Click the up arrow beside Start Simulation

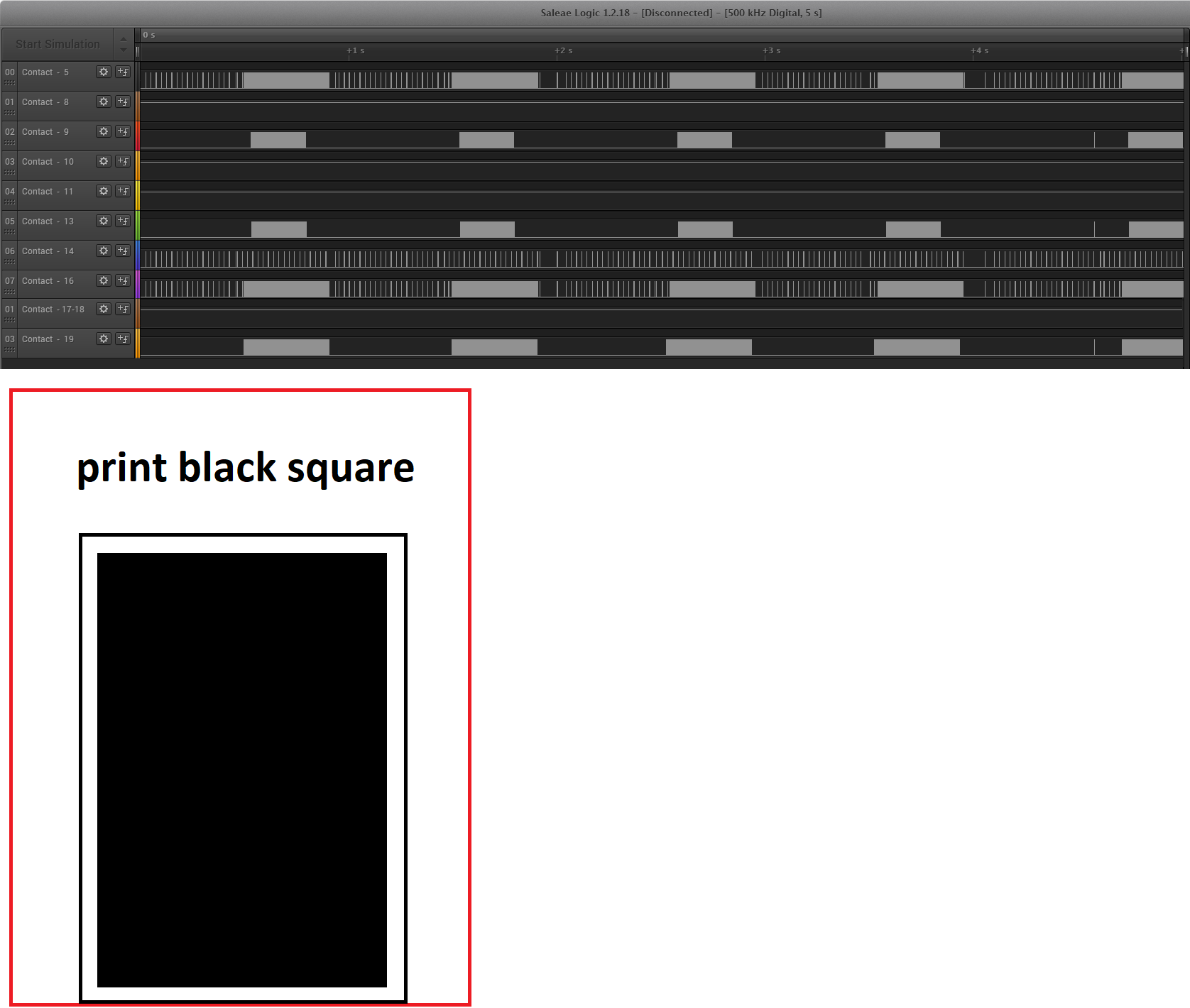click(124, 39)
